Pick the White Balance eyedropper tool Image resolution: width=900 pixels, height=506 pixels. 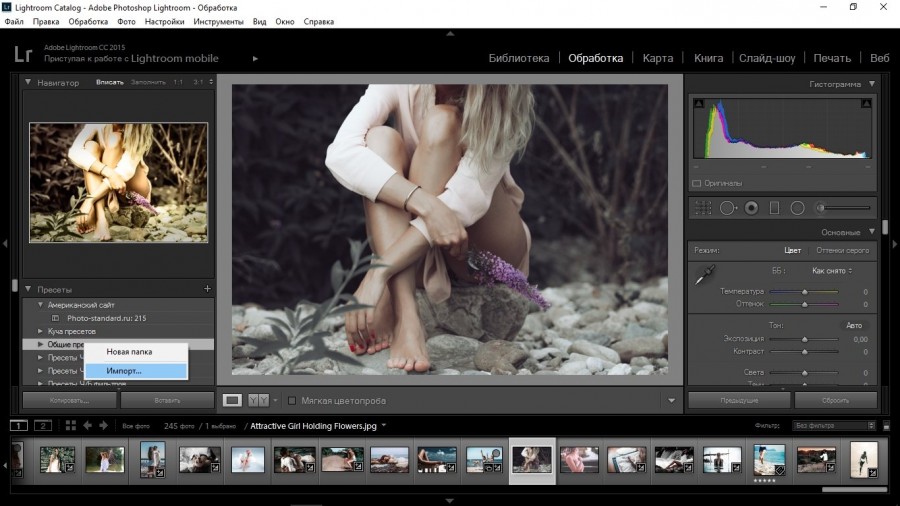point(704,275)
